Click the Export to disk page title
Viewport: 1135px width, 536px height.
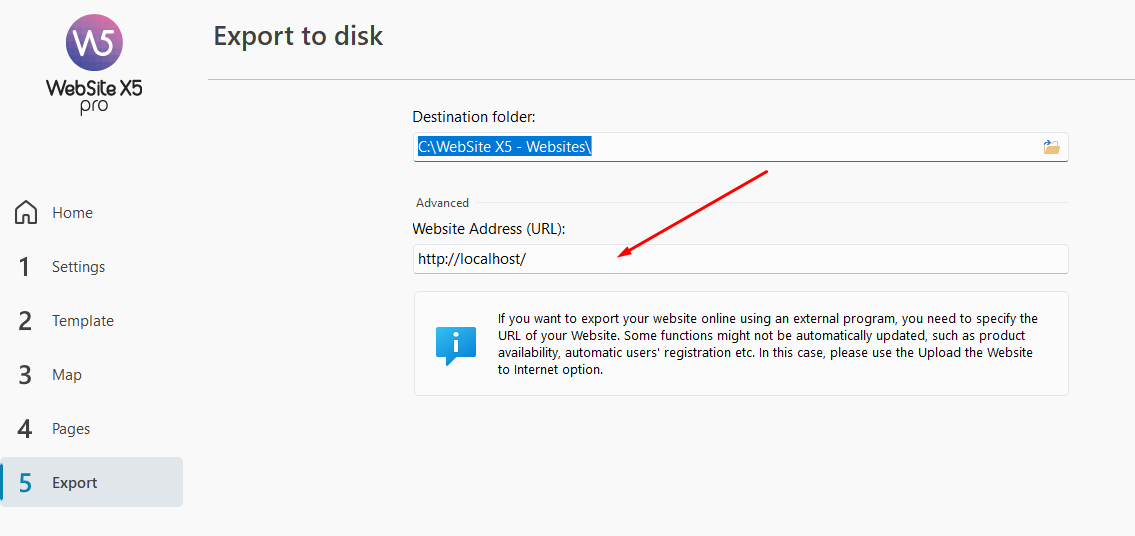pyautogui.click(x=298, y=37)
